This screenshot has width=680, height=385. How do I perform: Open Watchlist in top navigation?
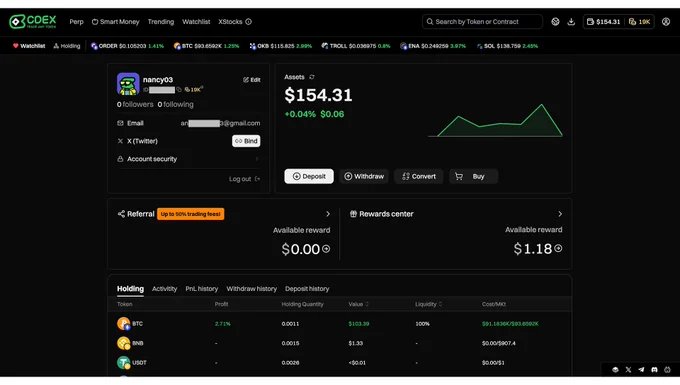pyautogui.click(x=196, y=22)
